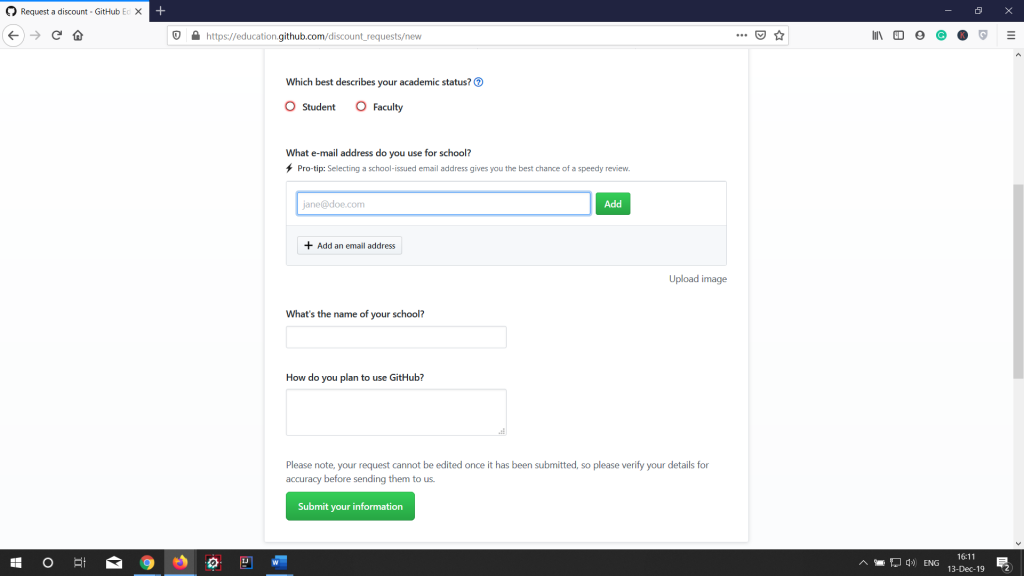
Task: Open the Upload image link
Action: 697,279
